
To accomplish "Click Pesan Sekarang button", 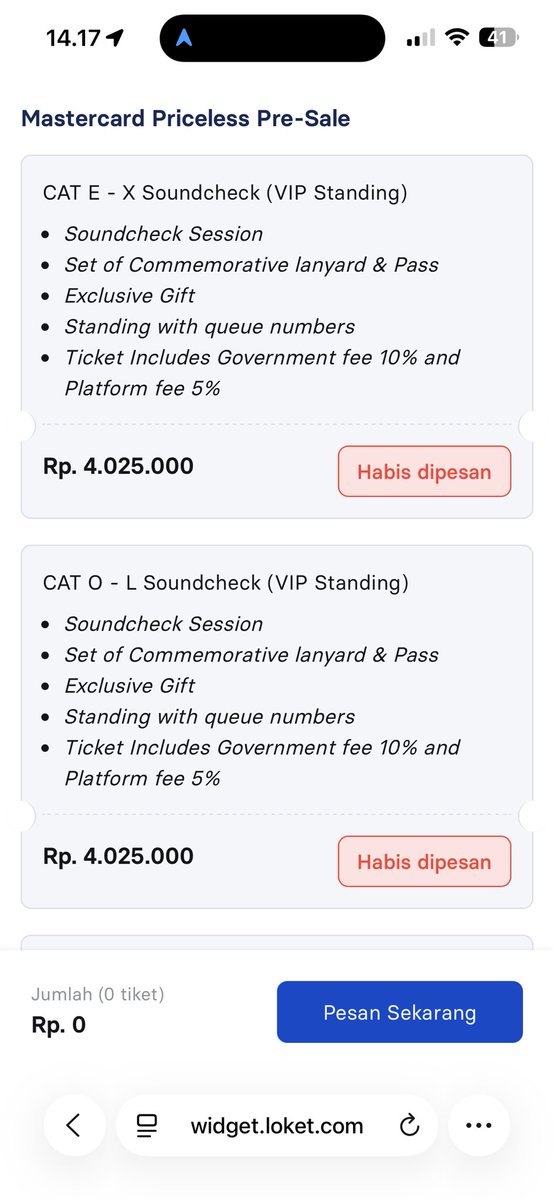I will (400, 1012).
